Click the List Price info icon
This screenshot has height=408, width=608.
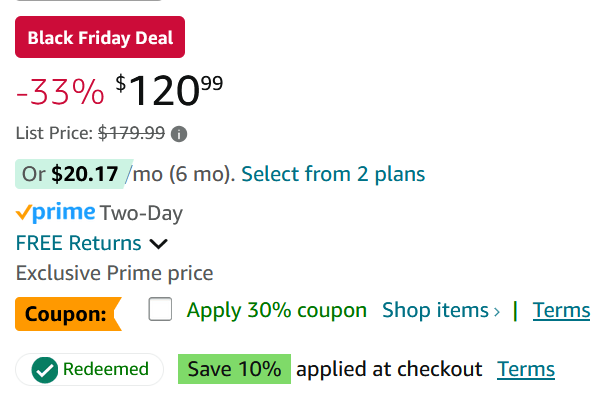pyautogui.click(x=179, y=134)
